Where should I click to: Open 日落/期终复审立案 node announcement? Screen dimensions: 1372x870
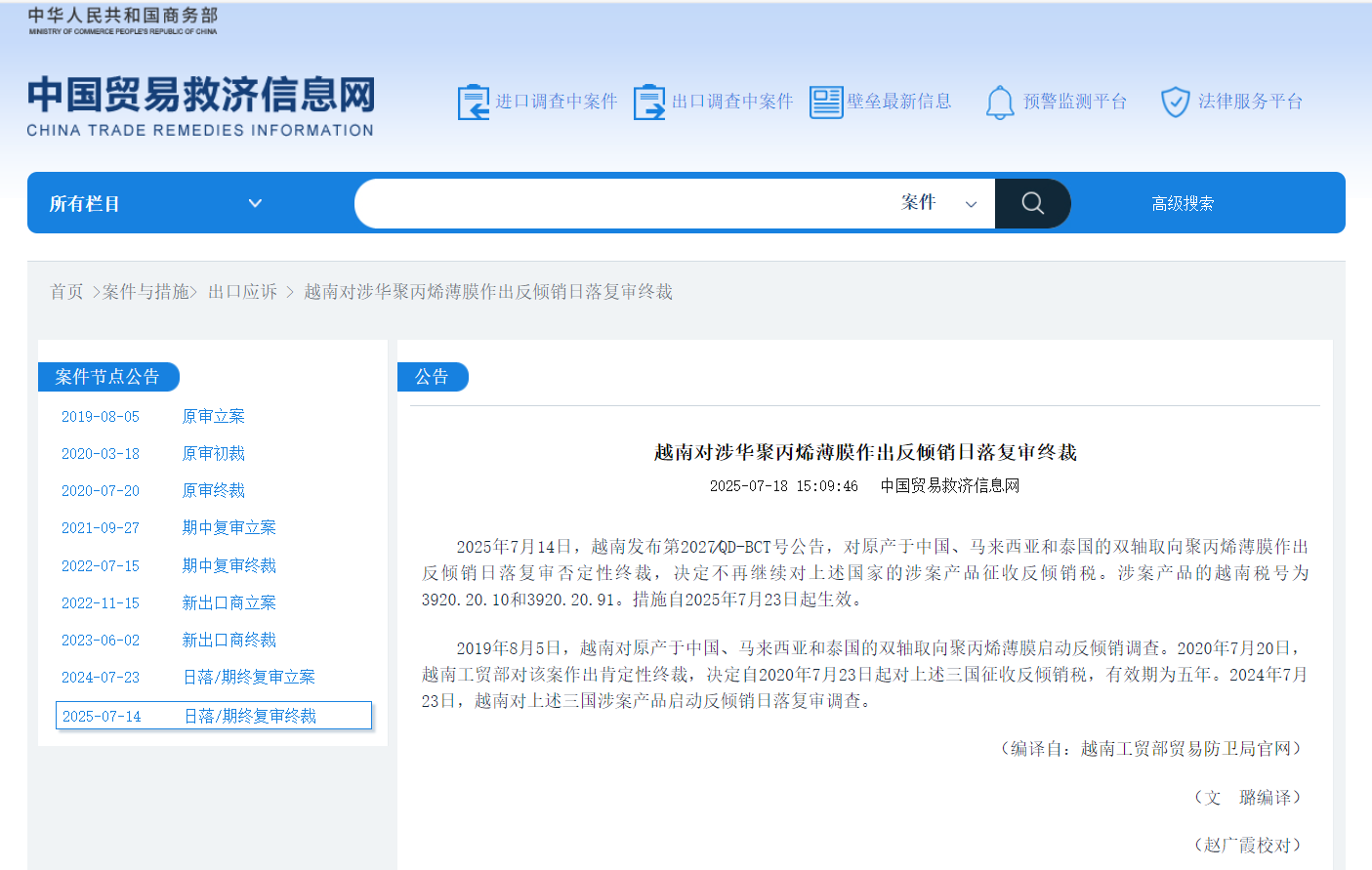click(x=249, y=678)
